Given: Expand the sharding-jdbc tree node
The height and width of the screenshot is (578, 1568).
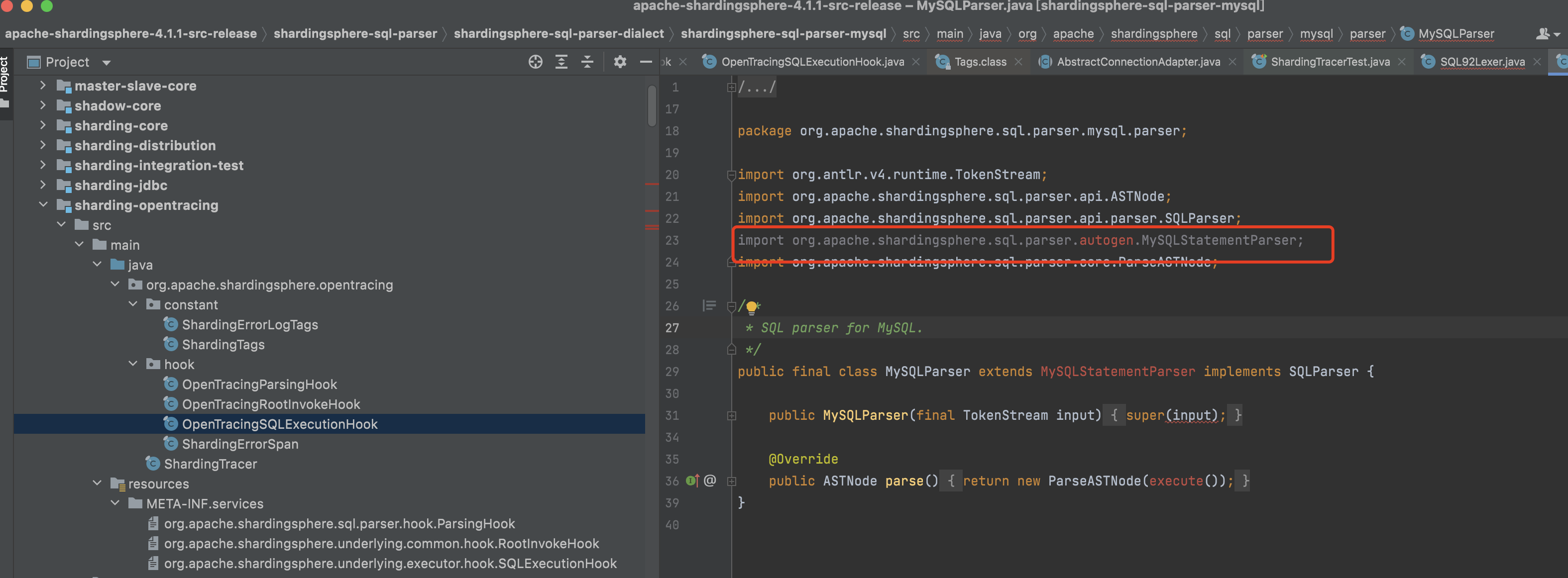Looking at the screenshot, I should click(x=43, y=185).
